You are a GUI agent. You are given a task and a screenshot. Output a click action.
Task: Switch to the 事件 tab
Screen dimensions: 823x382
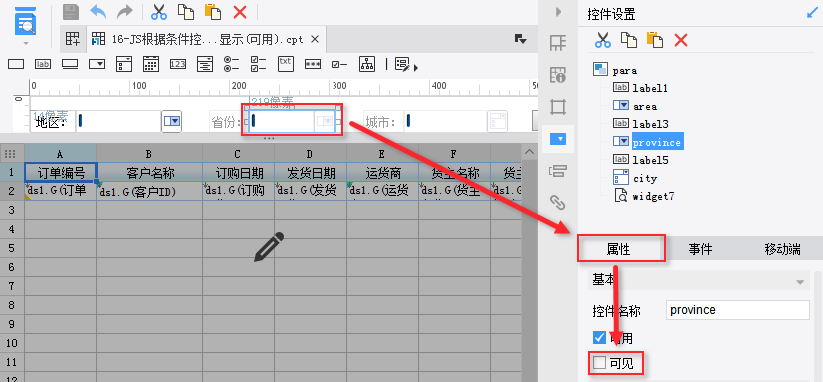tap(700, 249)
